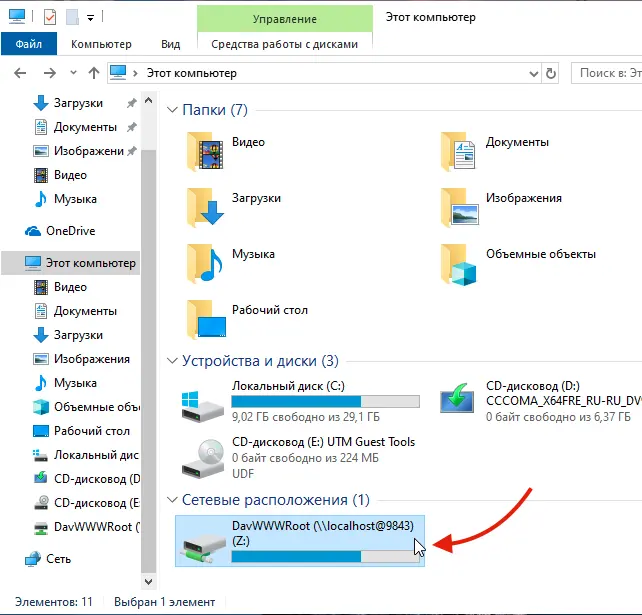Open pinned Изображения in quick access
Image resolution: width=642 pixels, height=615 pixels.
click(89, 151)
